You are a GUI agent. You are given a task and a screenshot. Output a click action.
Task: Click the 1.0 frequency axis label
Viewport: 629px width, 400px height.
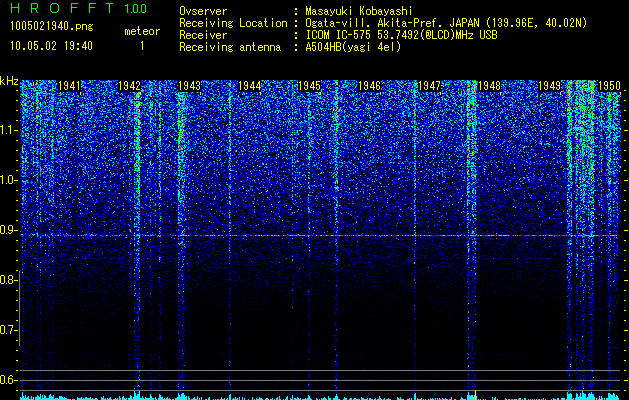click(x=8, y=180)
